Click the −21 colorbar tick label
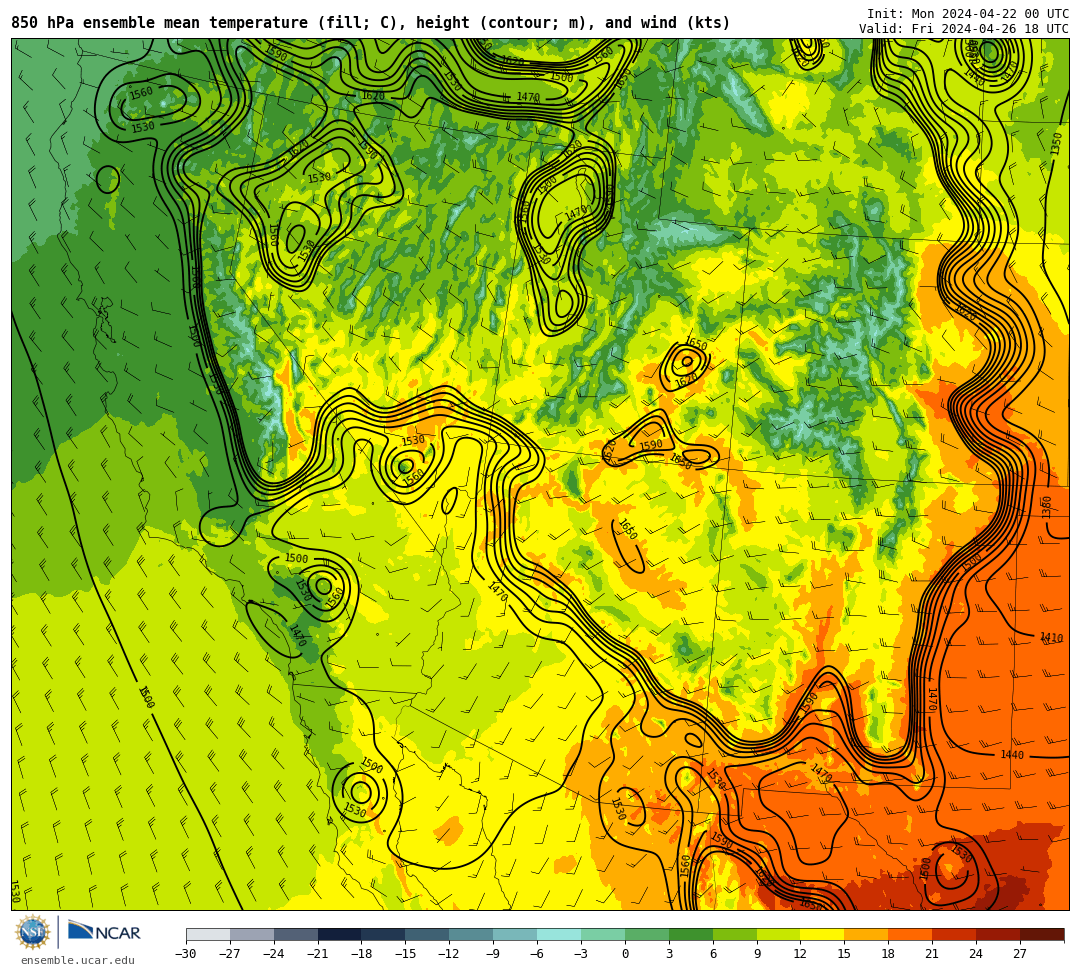The image size is (1080, 973). (x=318, y=954)
